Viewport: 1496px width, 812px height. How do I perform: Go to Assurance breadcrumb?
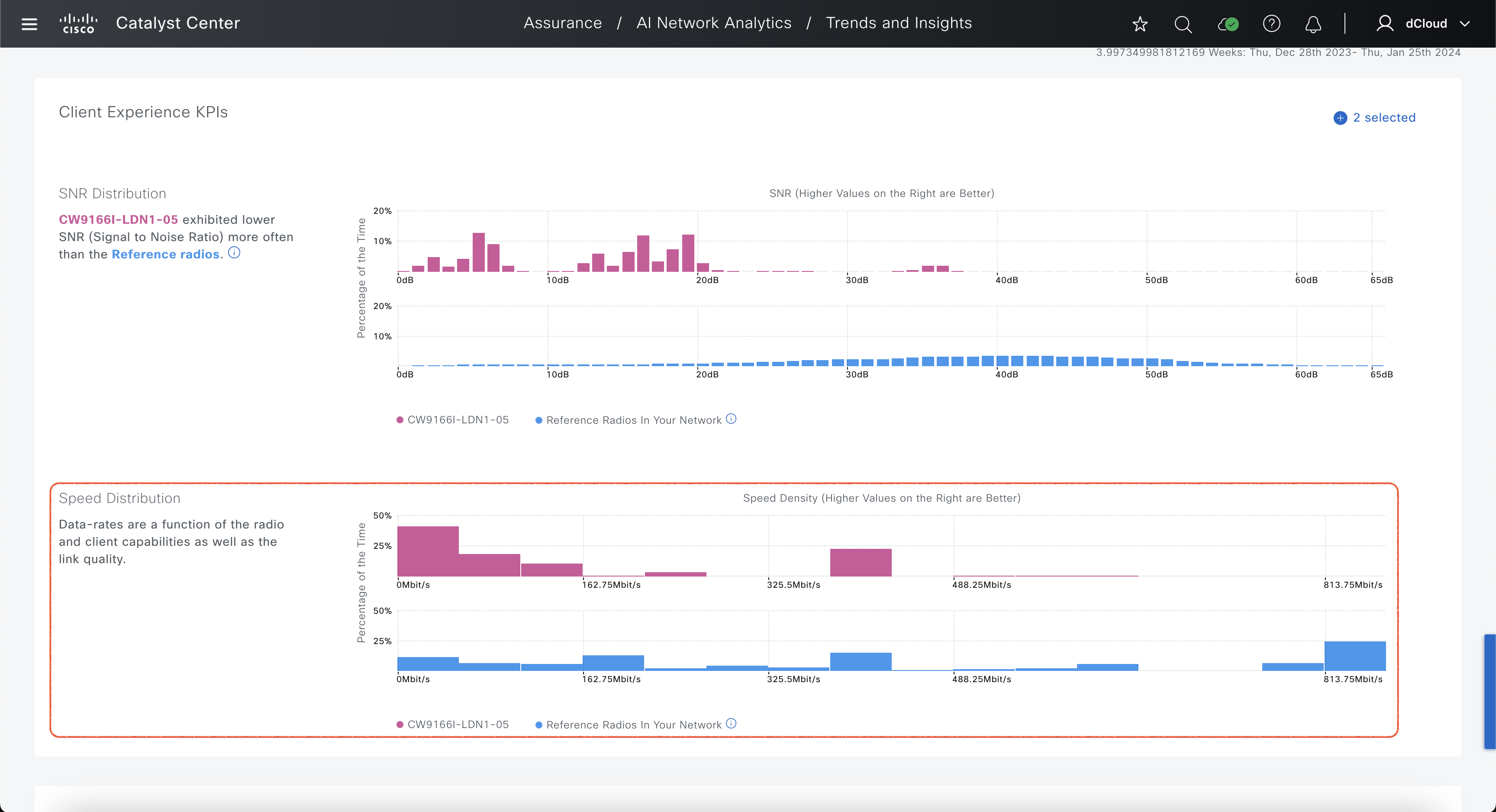[562, 23]
